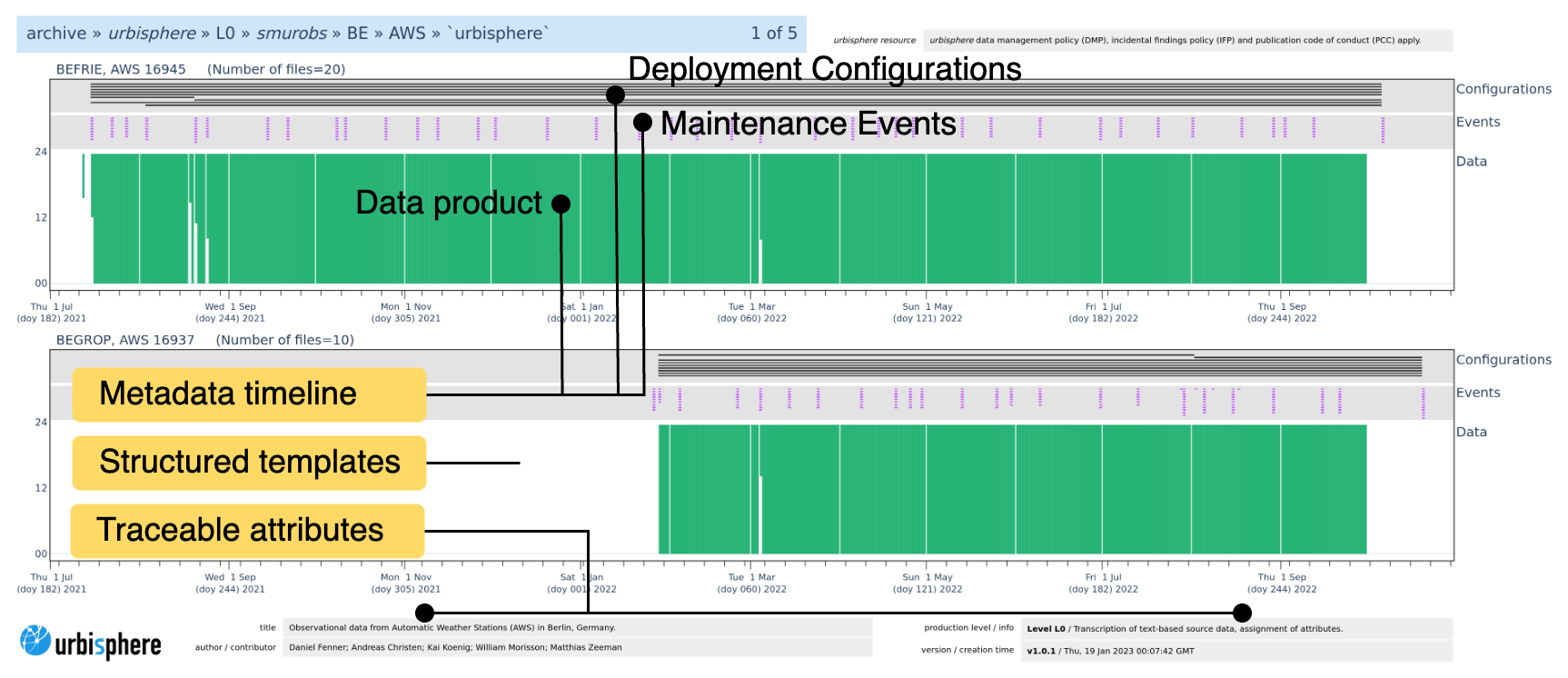The width and height of the screenshot is (1568, 678).
Task: Click the '1 of 5' page indicator
Action: pyautogui.click(x=773, y=34)
